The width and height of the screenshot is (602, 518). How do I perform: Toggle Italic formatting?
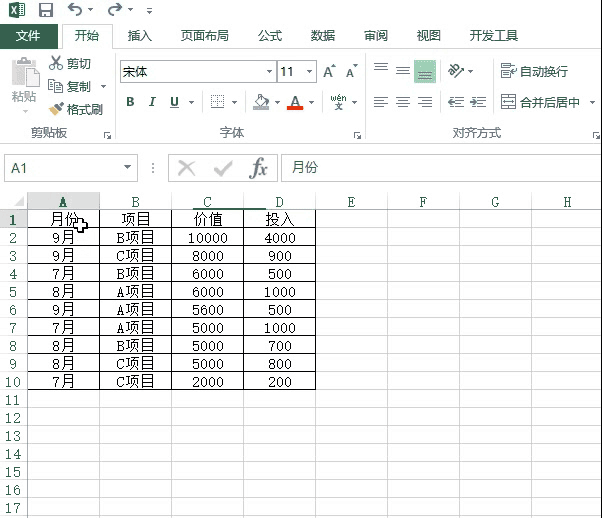(x=152, y=102)
